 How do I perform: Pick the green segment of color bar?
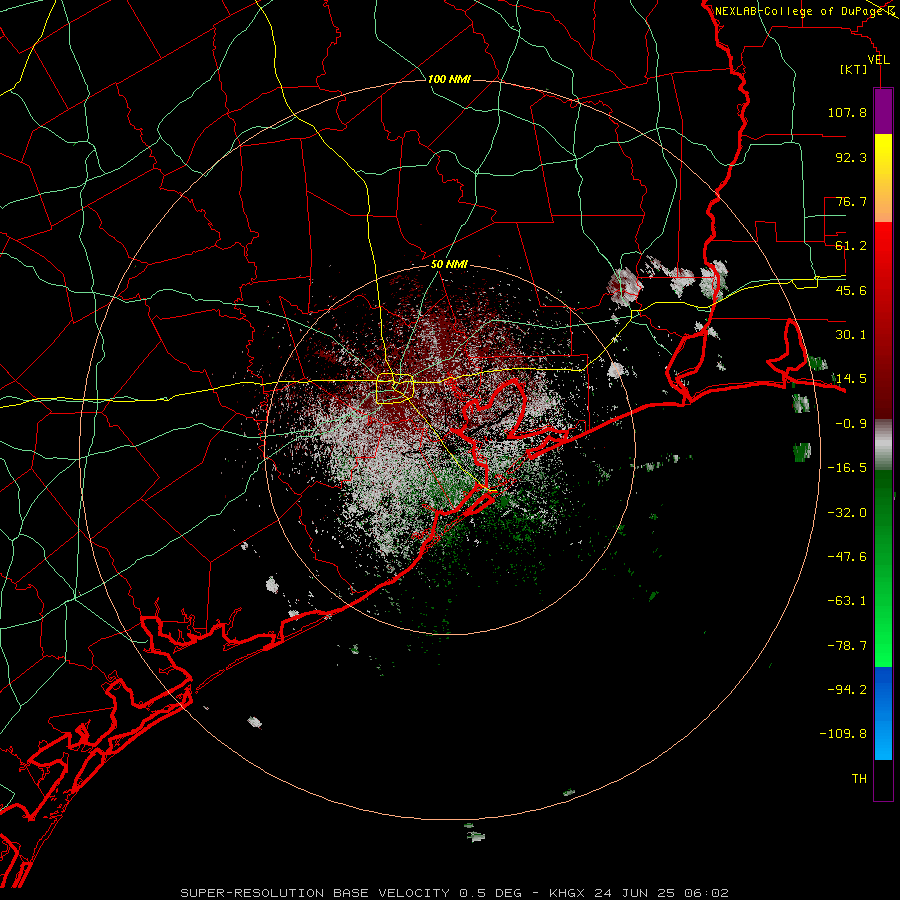pyautogui.click(x=883, y=568)
